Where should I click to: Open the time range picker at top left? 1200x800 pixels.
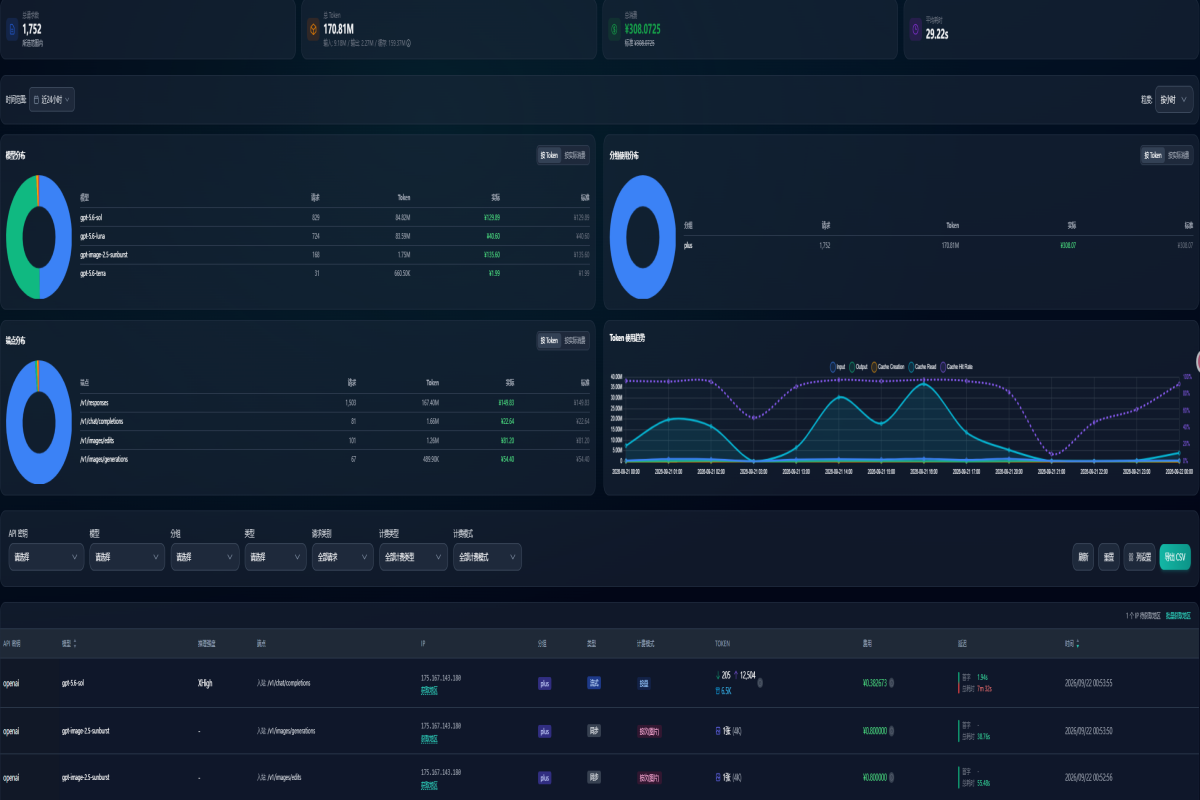click(52, 100)
